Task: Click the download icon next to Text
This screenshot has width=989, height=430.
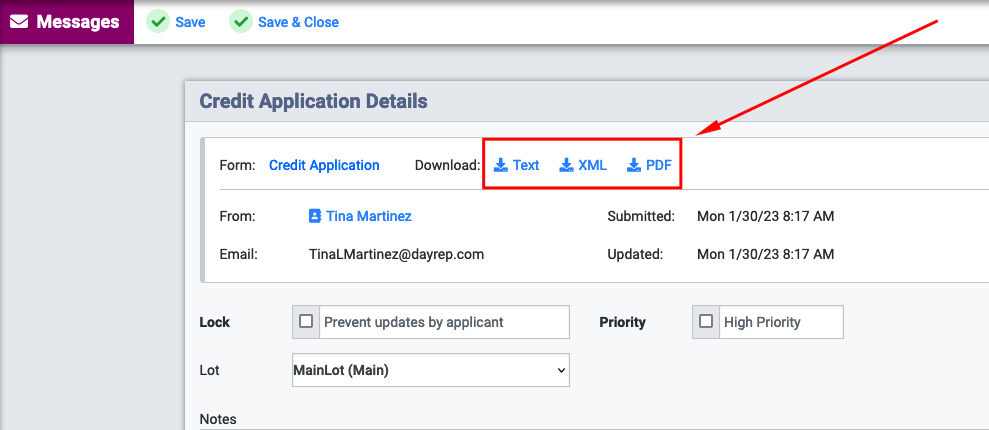Action: tap(501, 165)
